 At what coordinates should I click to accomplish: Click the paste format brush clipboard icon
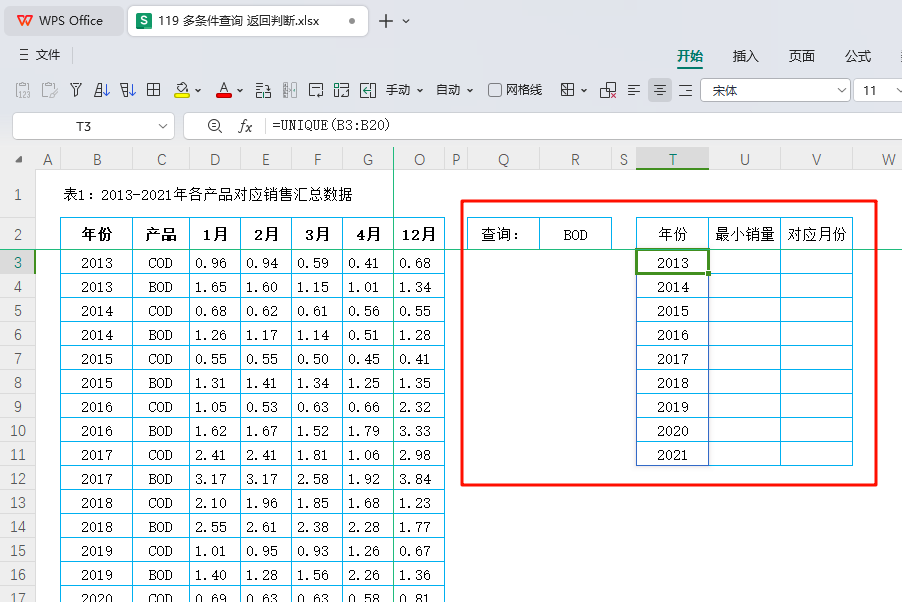pyautogui.click(x=49, y=90)
